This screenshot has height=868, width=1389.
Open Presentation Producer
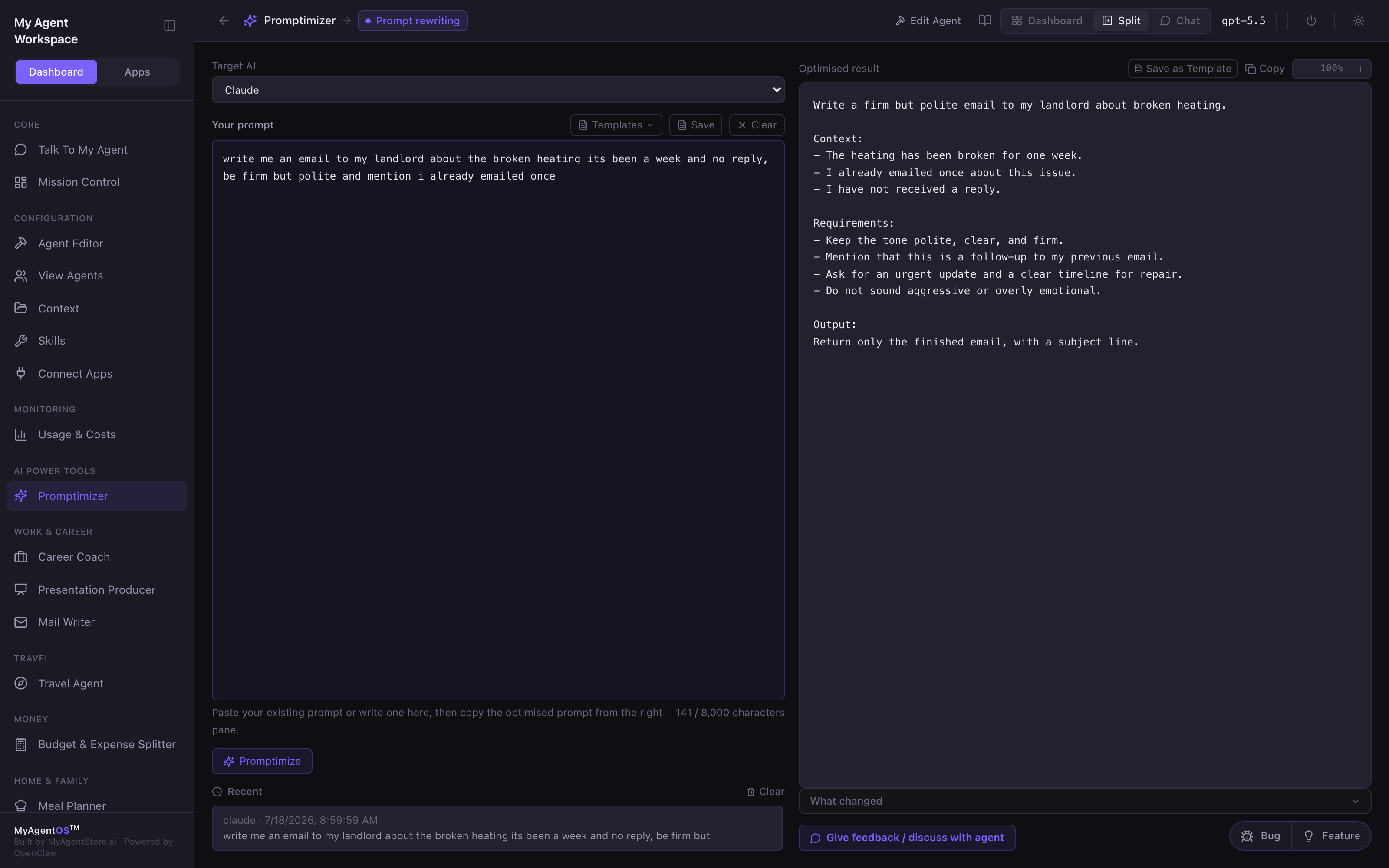coord(96,589)
